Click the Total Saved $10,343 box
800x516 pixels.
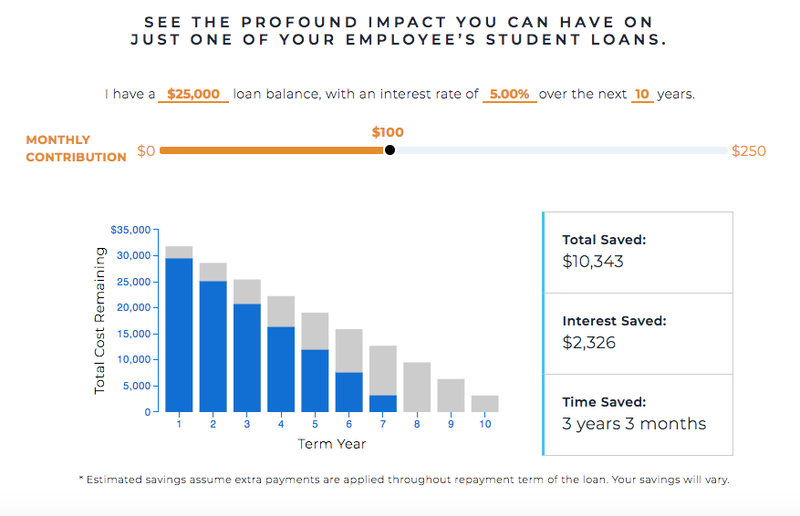[x=638, y=253]
